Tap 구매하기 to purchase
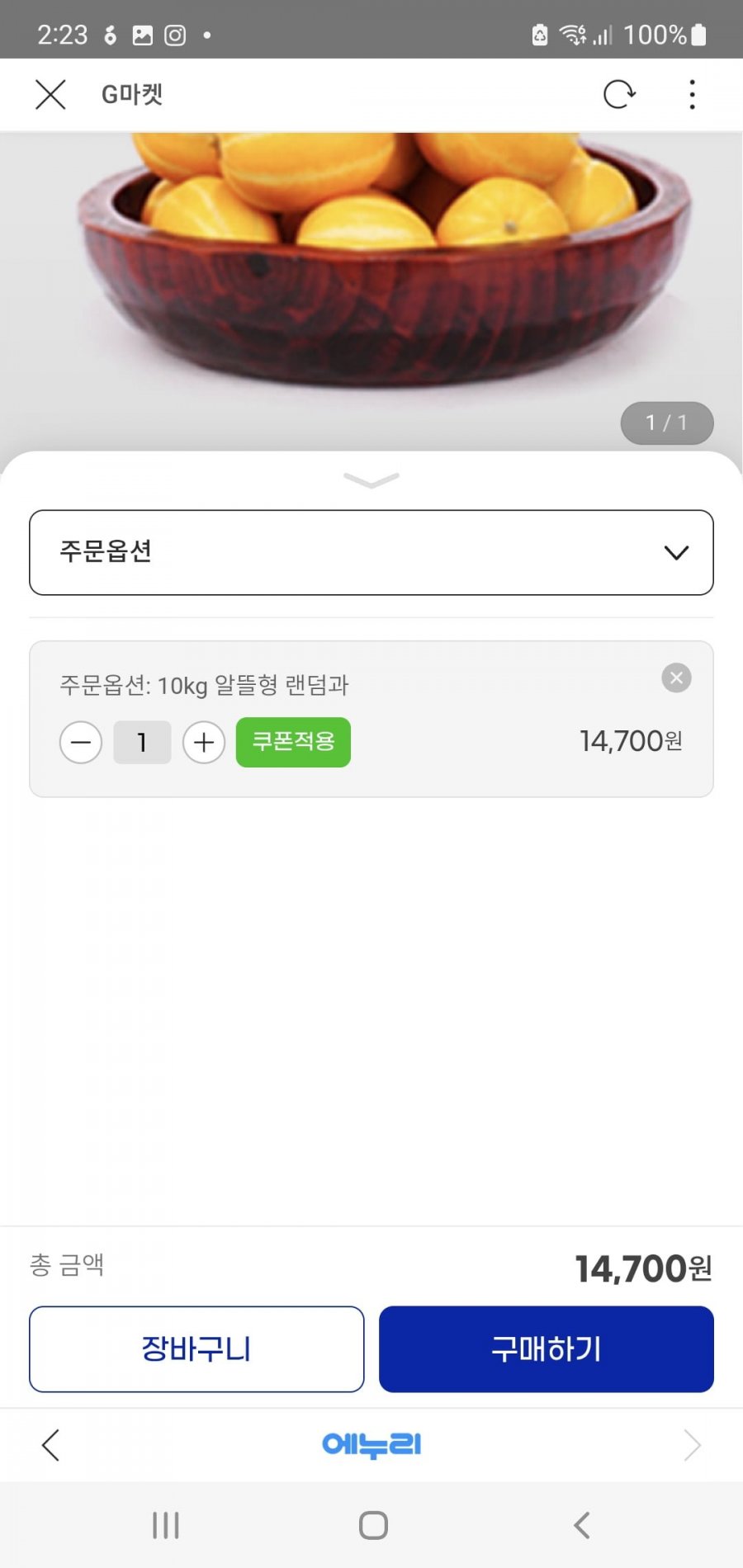743x1568 pixels. tap(547, 1348)
